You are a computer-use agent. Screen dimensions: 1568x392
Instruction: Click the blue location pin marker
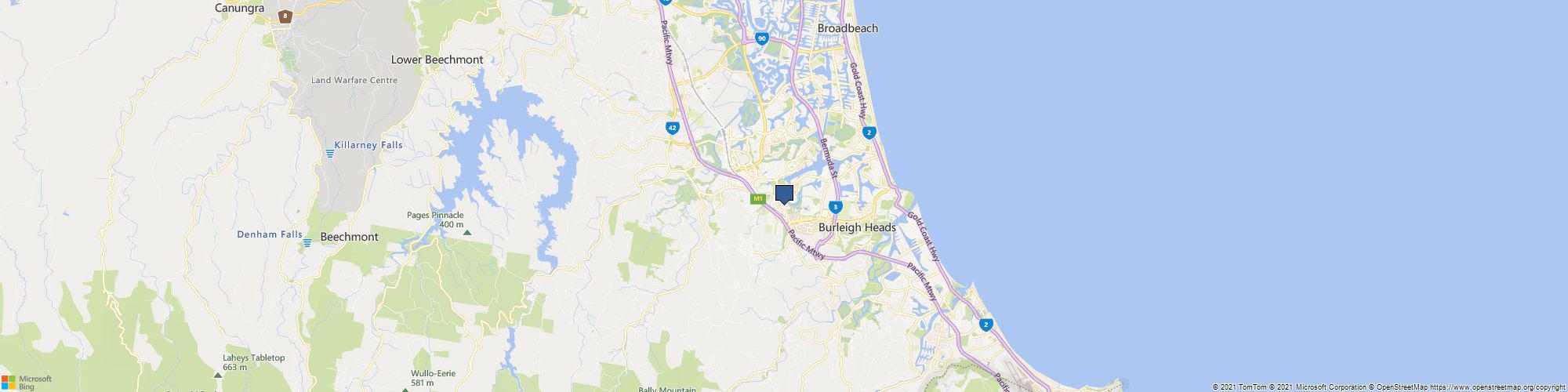[x=784, y=194]
